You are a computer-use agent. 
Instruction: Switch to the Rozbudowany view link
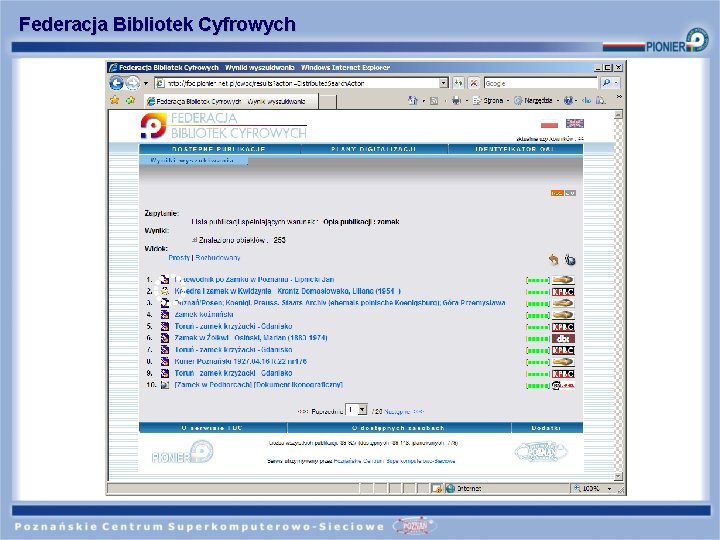(x=218, y=258)
